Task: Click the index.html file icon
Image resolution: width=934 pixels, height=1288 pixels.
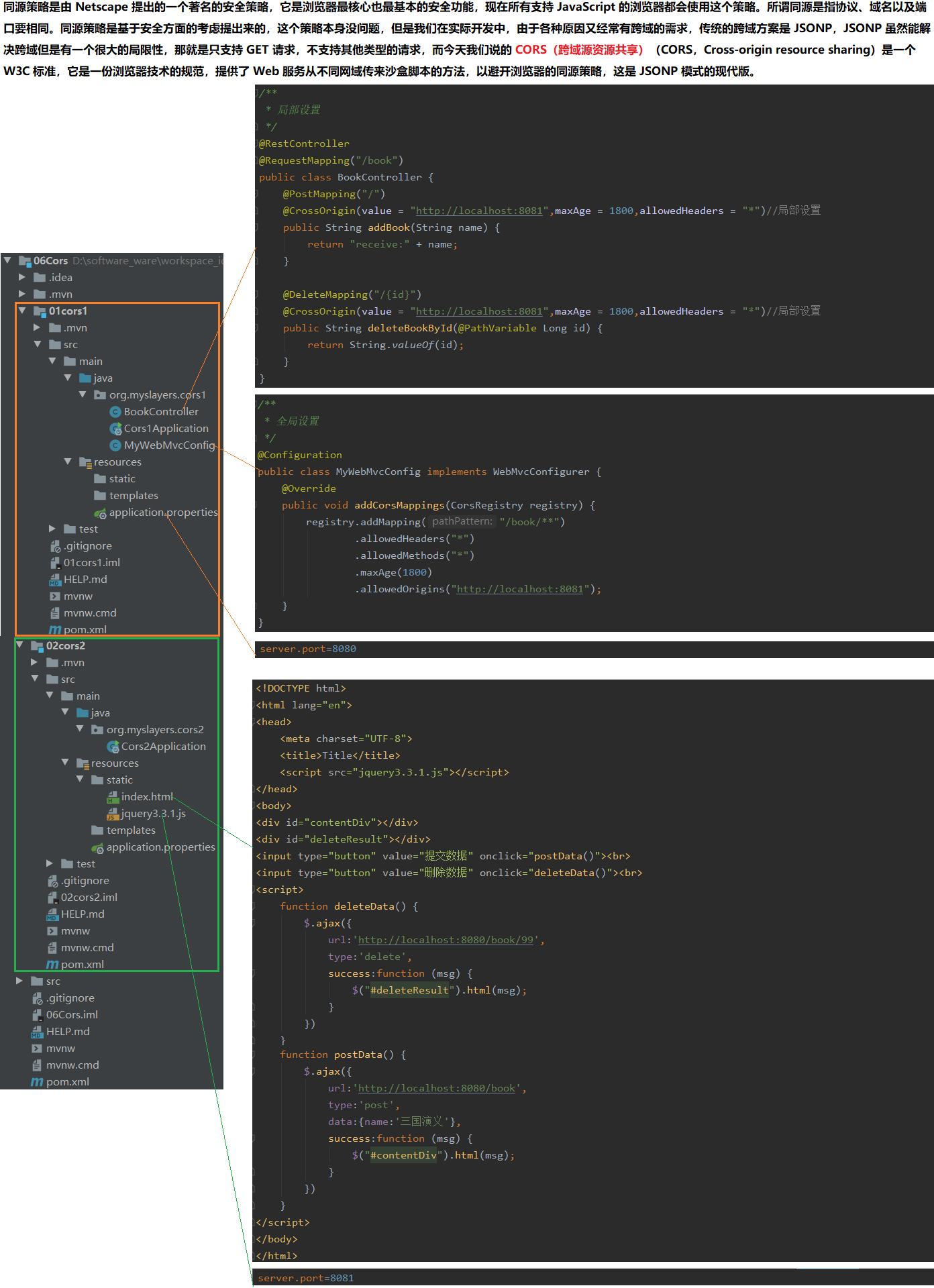Action: (113, 797)
